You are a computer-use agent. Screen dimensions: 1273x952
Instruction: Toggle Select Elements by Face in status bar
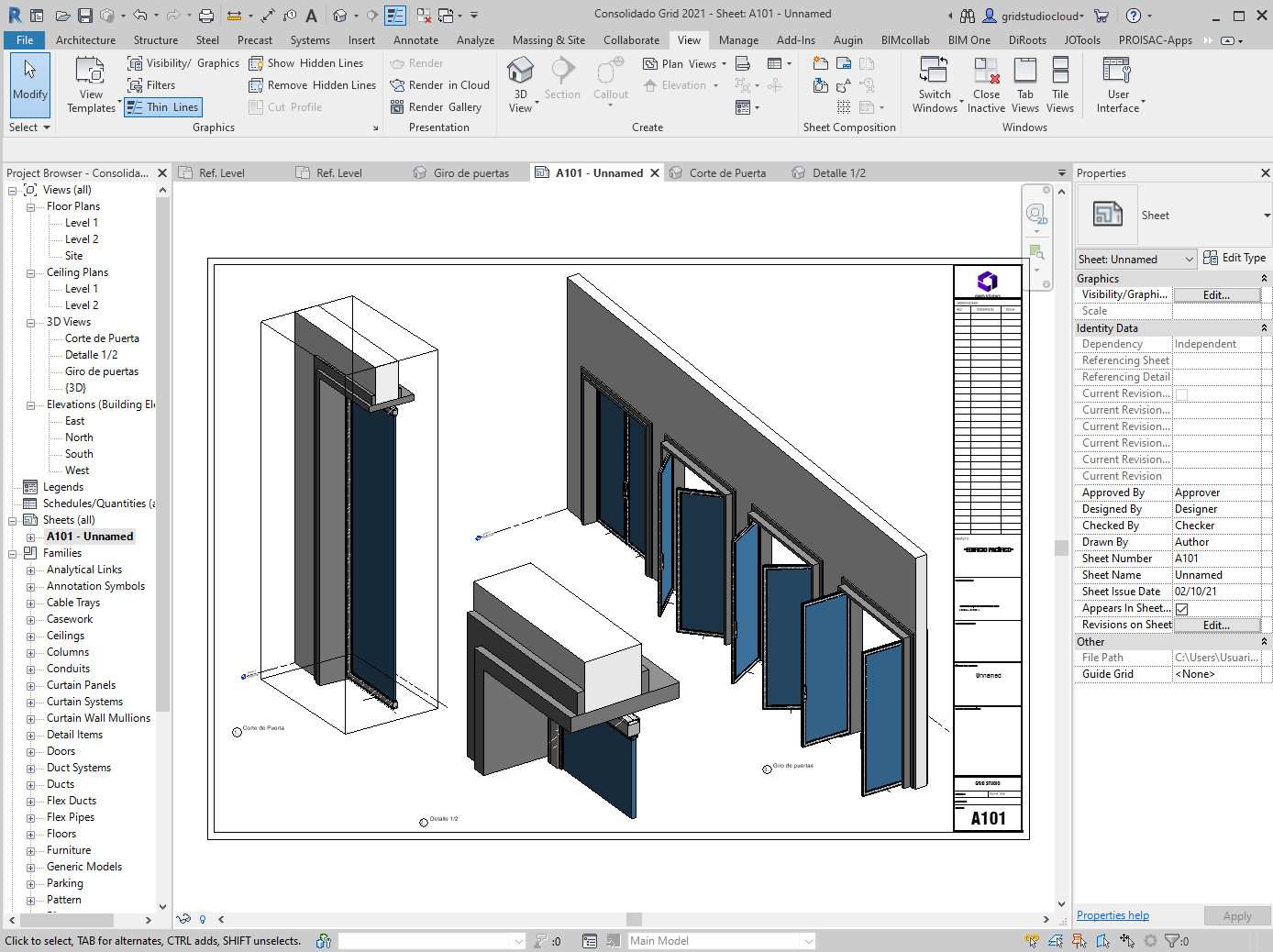tap(1103, 941)
